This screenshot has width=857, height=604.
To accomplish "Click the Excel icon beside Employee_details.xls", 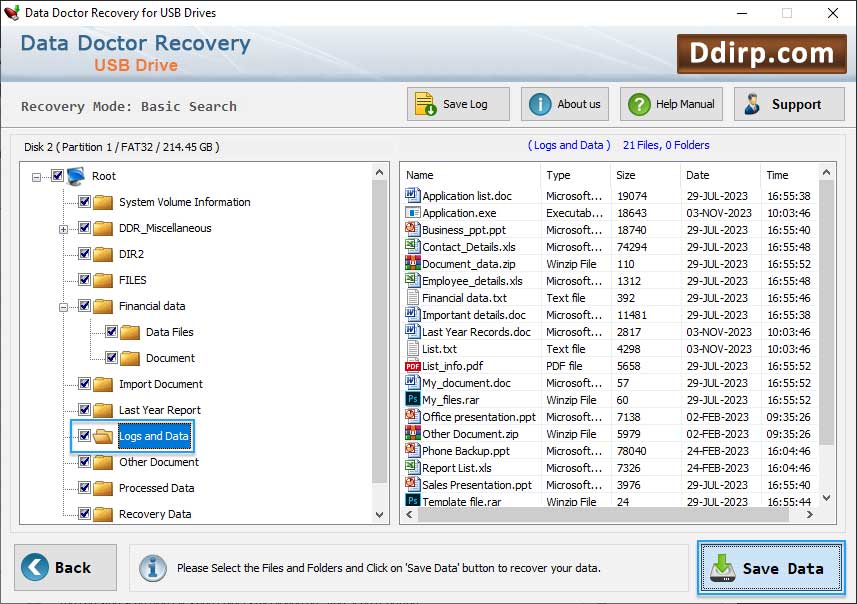I will click(x=412, y=279).
